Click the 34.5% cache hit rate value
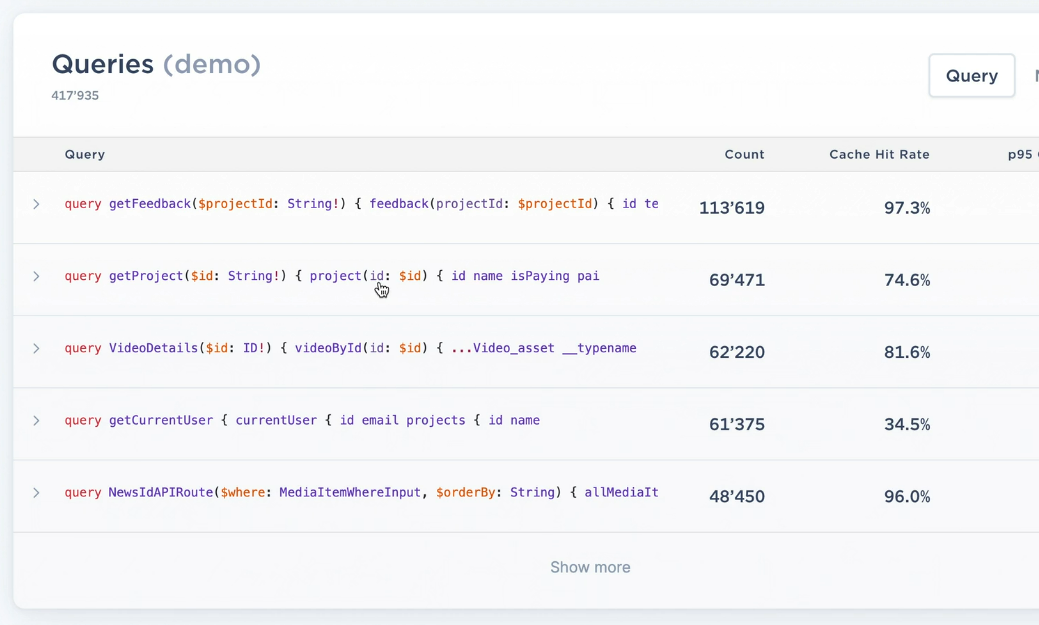The width and height of the screenshot is (1039, 625). [907, 424]
